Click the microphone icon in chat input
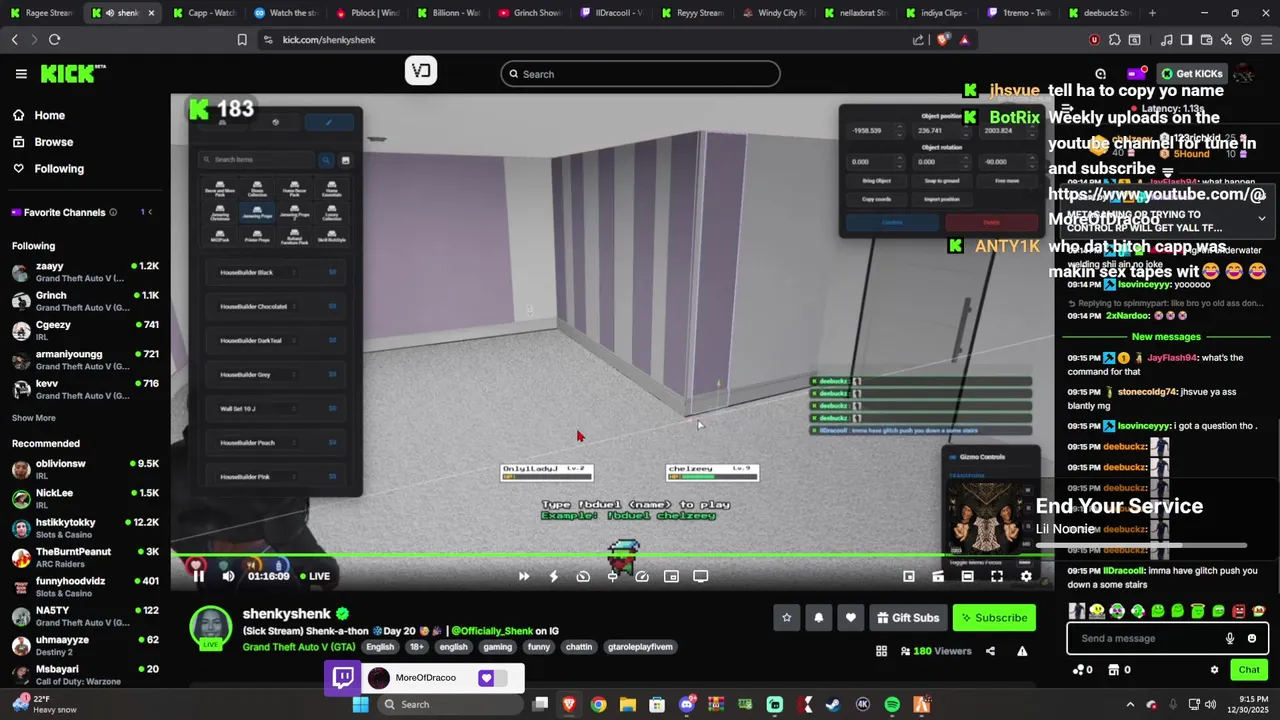Image resolution: width=1280 pixels, height=720 pixels. (x=1230, y=638)
